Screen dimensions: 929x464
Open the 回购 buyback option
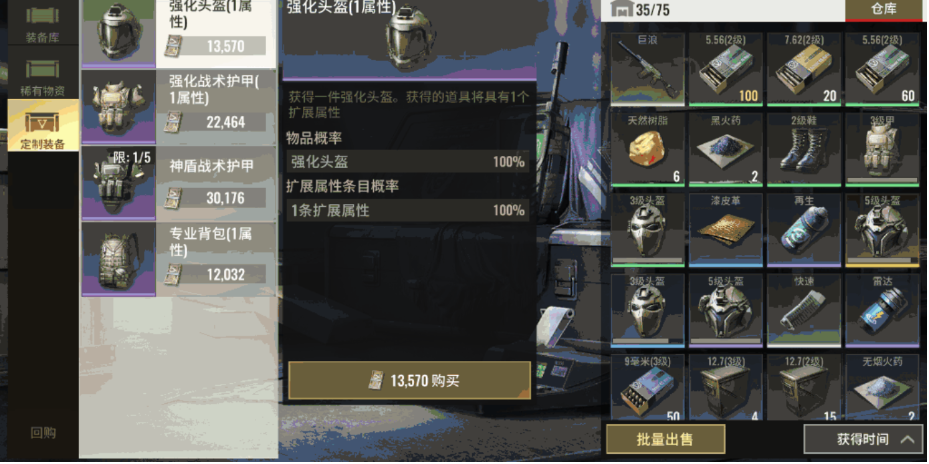click(x=43, y=433)
